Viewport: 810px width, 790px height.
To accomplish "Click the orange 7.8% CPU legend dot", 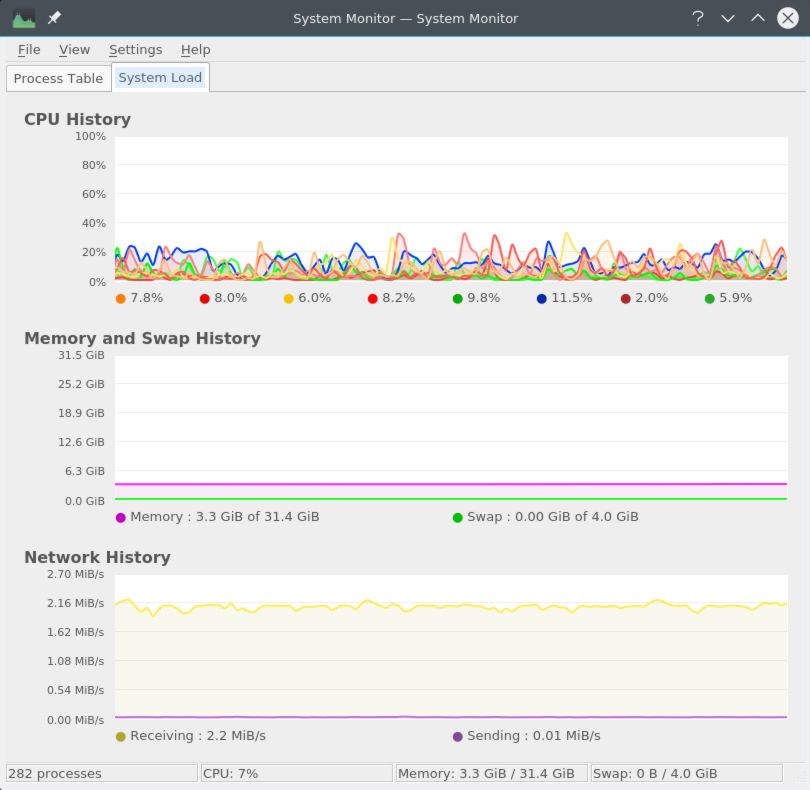I will [121, 299].
